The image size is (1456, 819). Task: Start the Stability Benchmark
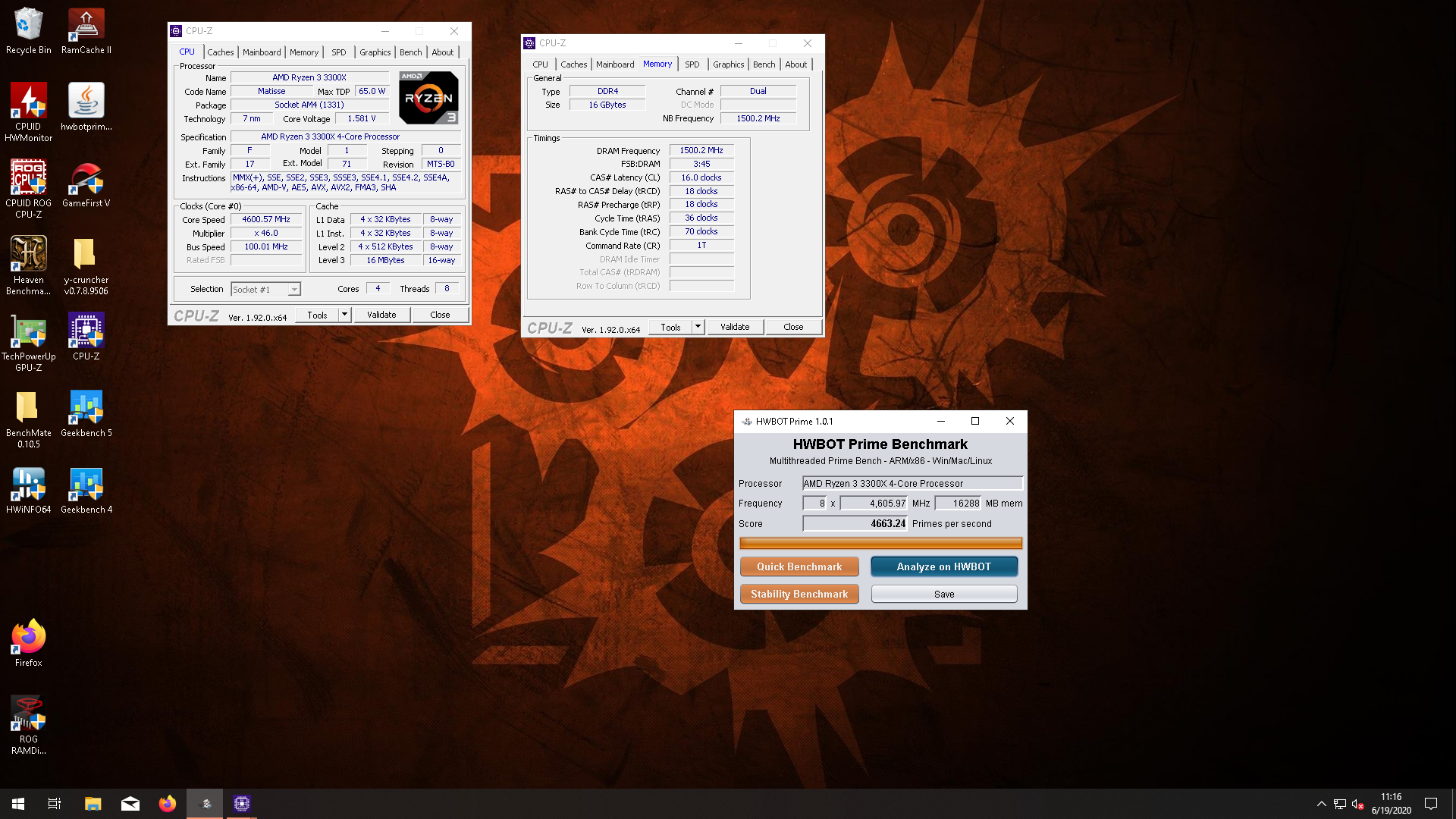[799, 594]
